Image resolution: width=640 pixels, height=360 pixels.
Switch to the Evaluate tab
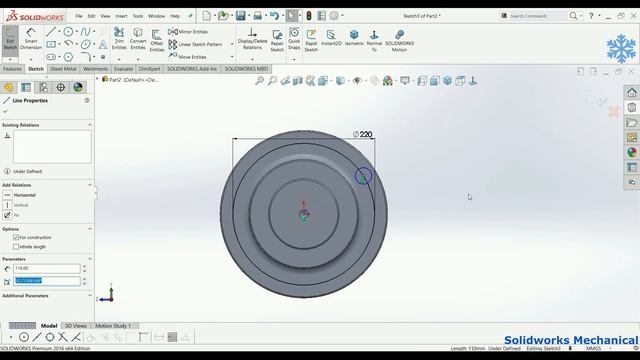[123, 69]
